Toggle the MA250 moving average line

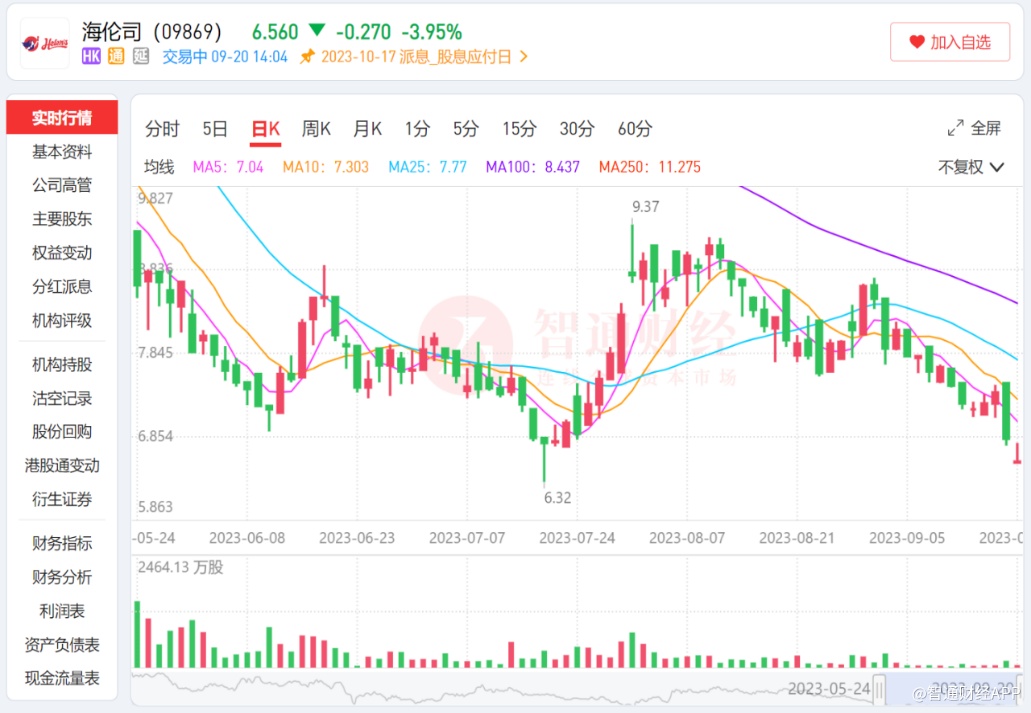pos(649,167)
